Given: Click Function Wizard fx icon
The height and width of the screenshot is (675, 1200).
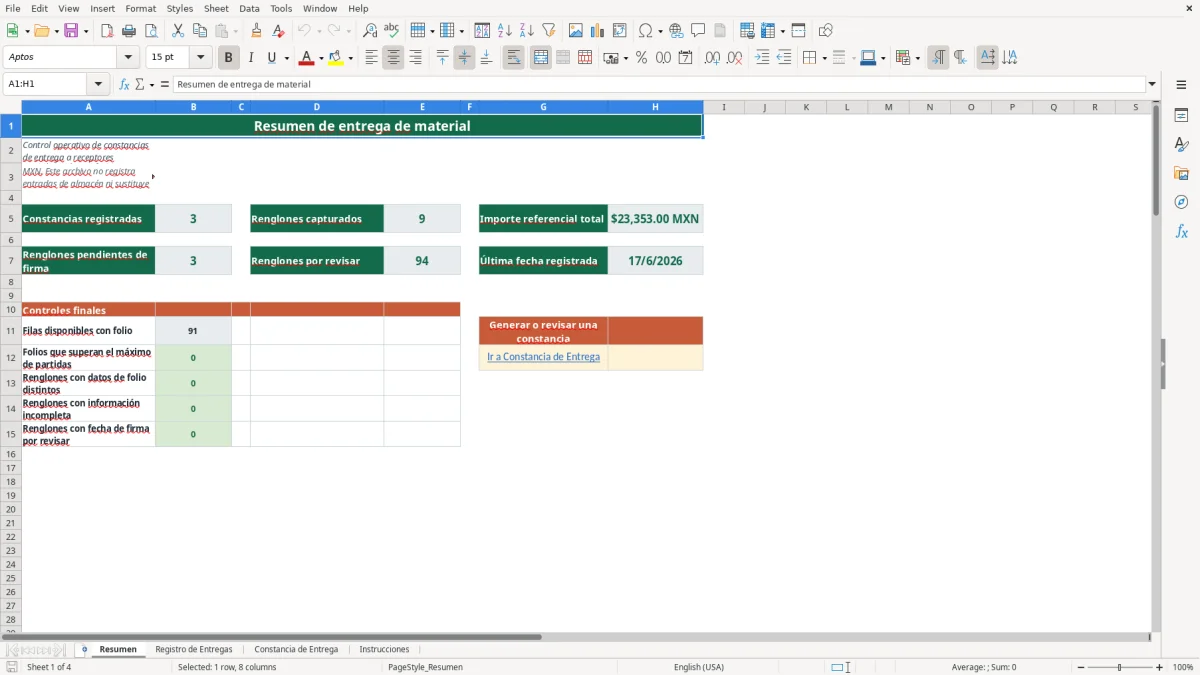Looking at the screenshot, I should (x=125, y=85).
